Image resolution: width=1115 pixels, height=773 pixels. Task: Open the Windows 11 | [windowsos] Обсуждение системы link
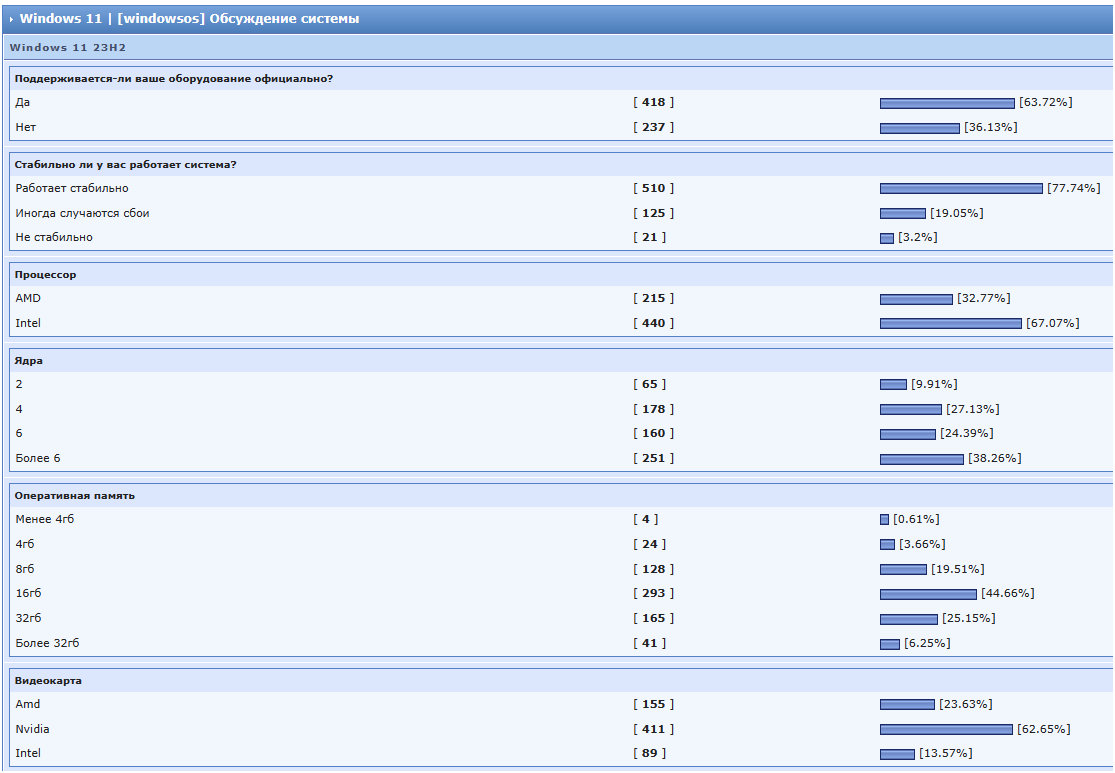click(x=189, y=19)
